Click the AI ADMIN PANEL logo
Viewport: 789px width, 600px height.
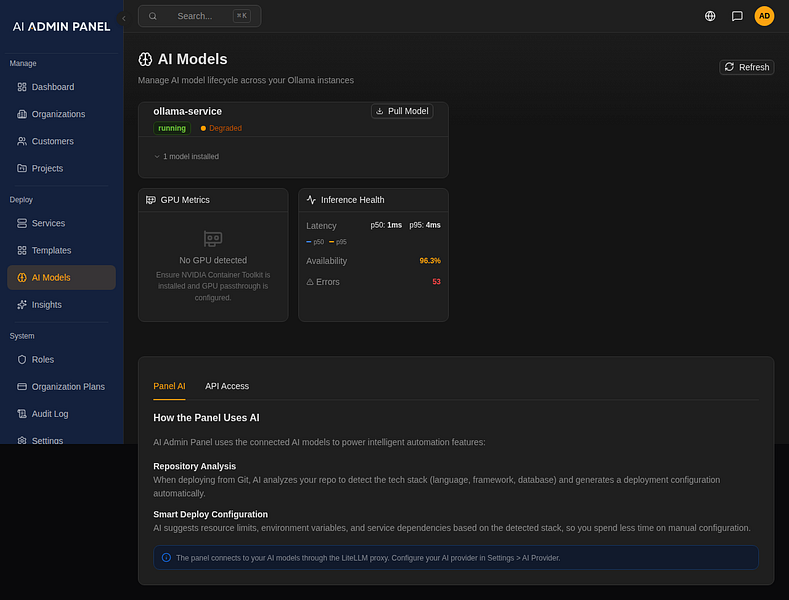click(61, 27)
